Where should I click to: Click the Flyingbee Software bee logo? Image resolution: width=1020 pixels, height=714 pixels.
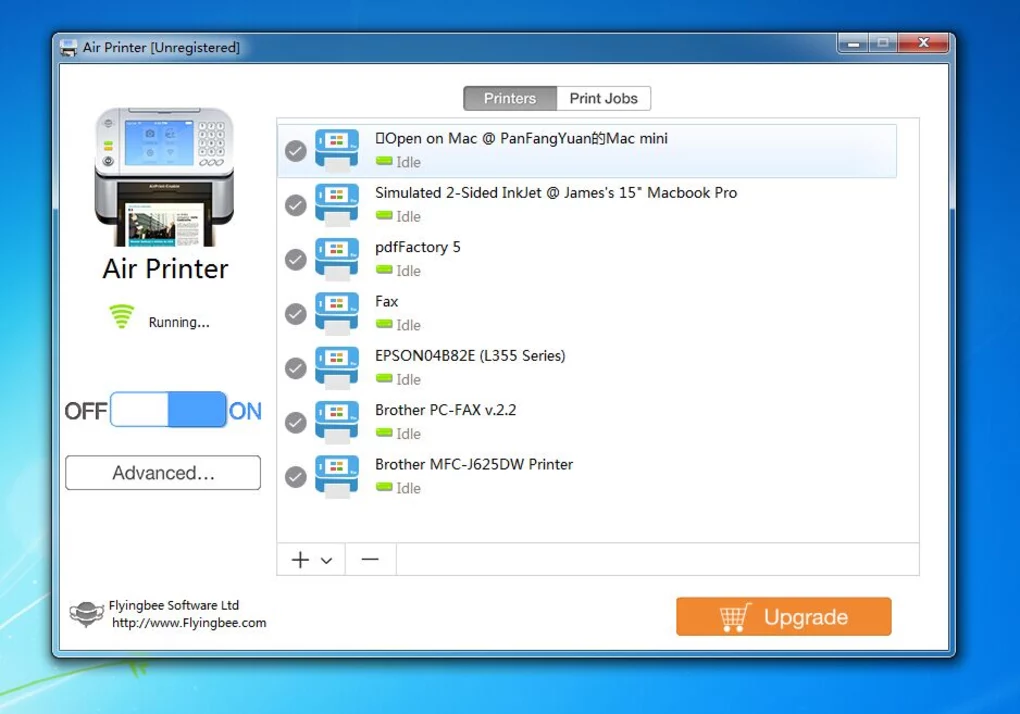coord(86,614)
